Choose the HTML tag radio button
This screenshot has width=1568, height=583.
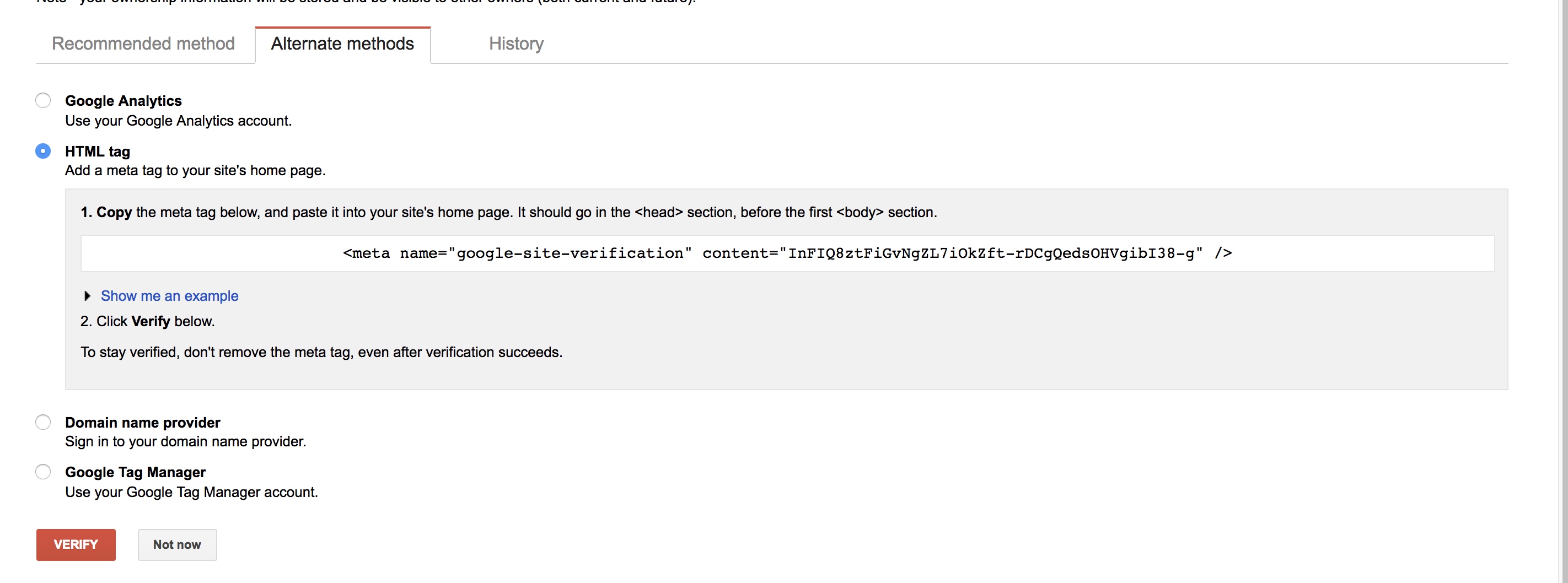(x=43, y=151)
